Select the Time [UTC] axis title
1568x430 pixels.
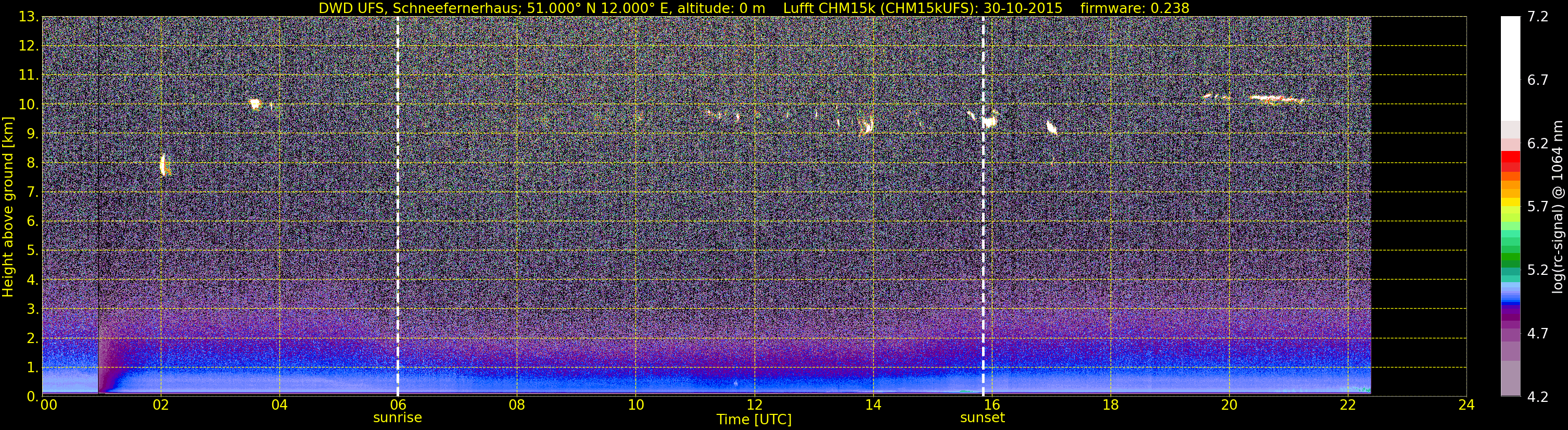click(x=754, y=419)
